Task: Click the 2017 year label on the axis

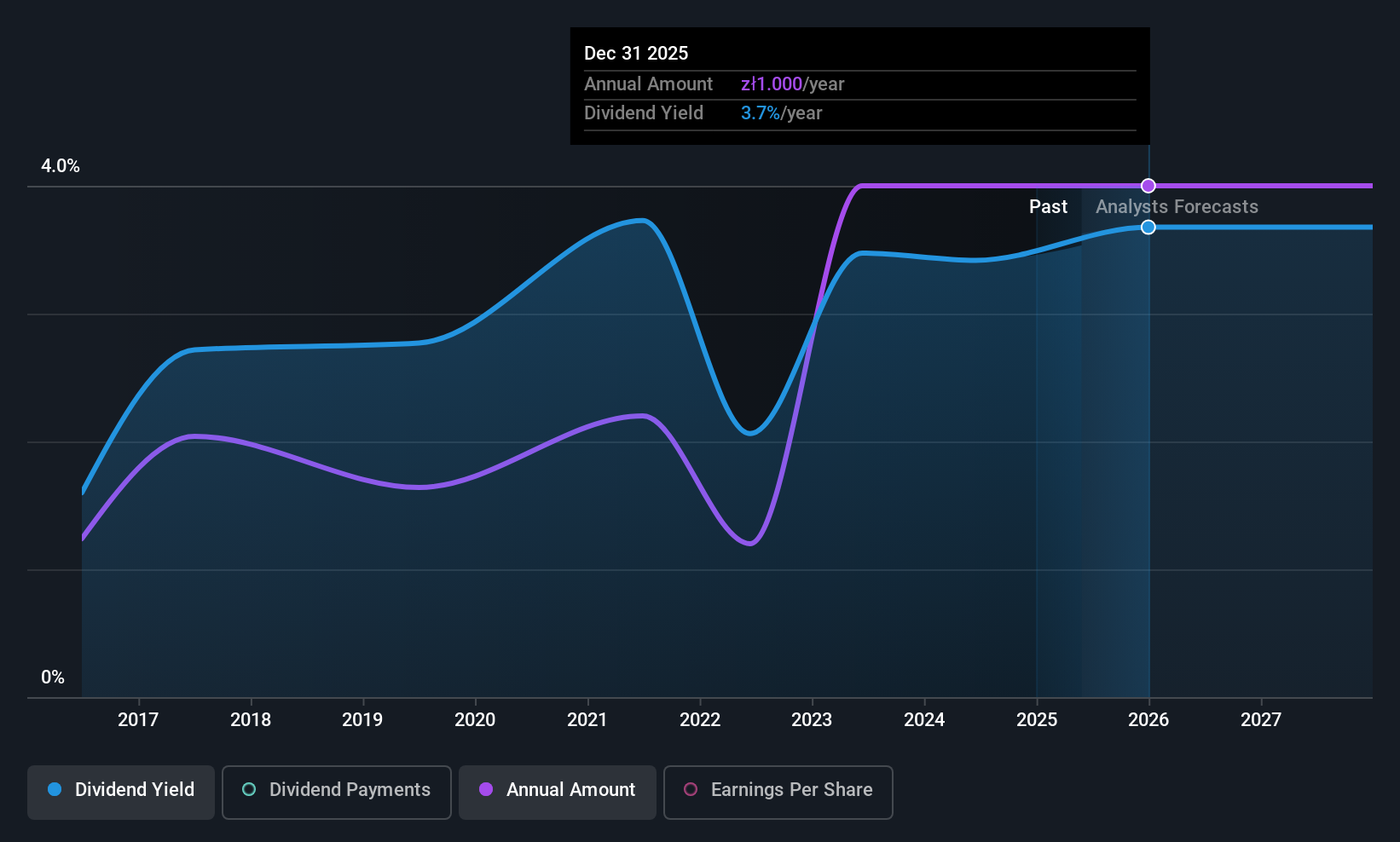Action: tap(138, 719)
